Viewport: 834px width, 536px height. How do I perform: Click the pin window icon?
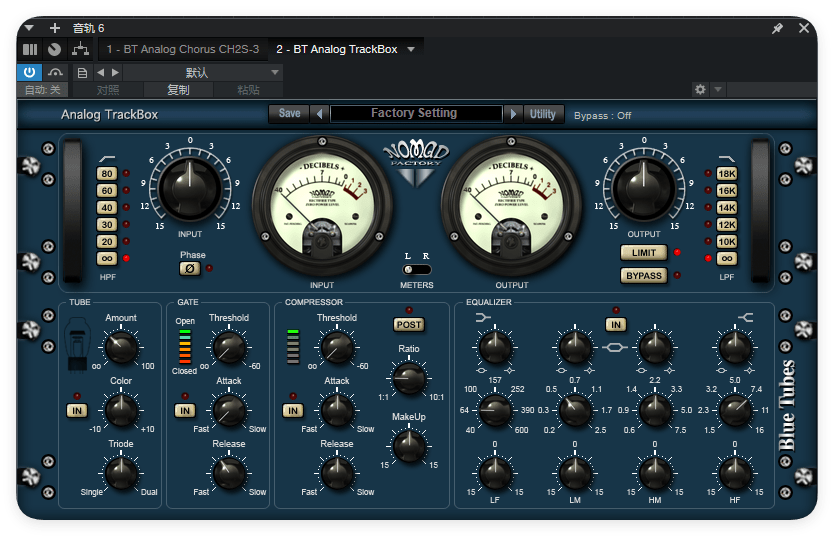pos(778,28)
